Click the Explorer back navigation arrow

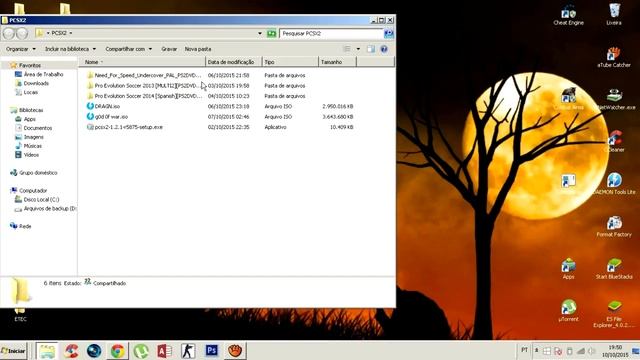pos(9,33)
